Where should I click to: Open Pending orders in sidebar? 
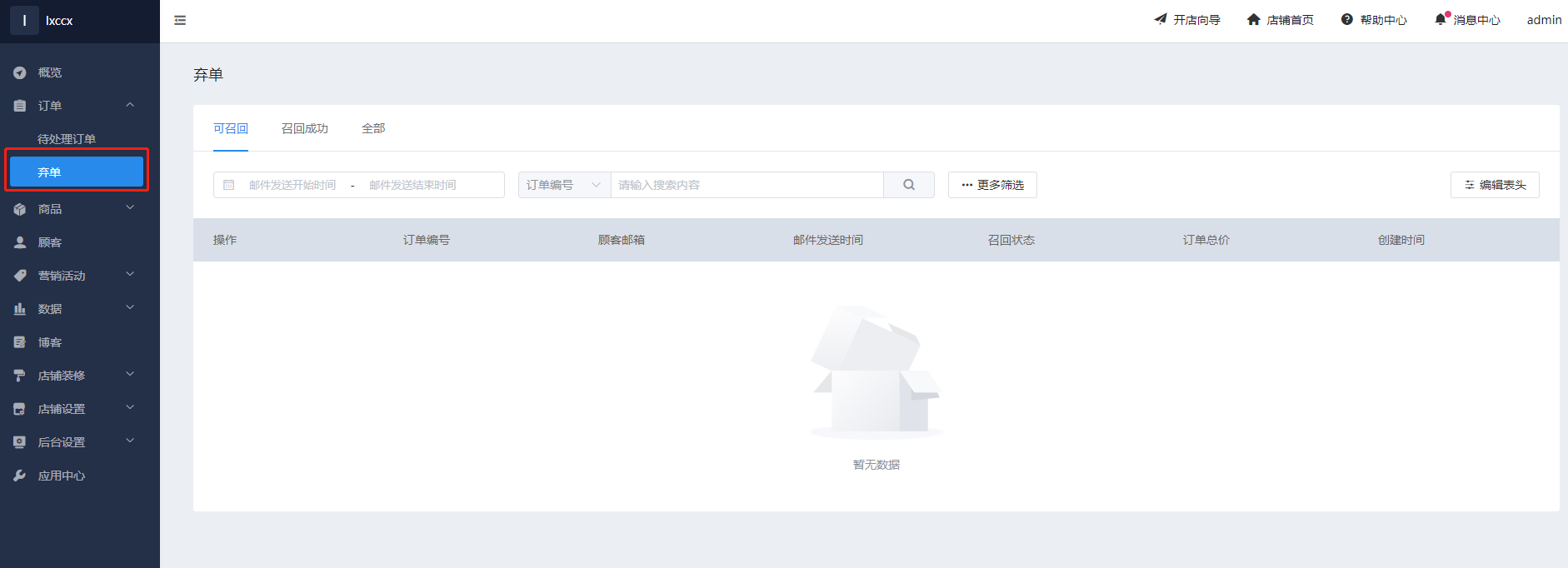pyautogui.click(x=67, y=139)
